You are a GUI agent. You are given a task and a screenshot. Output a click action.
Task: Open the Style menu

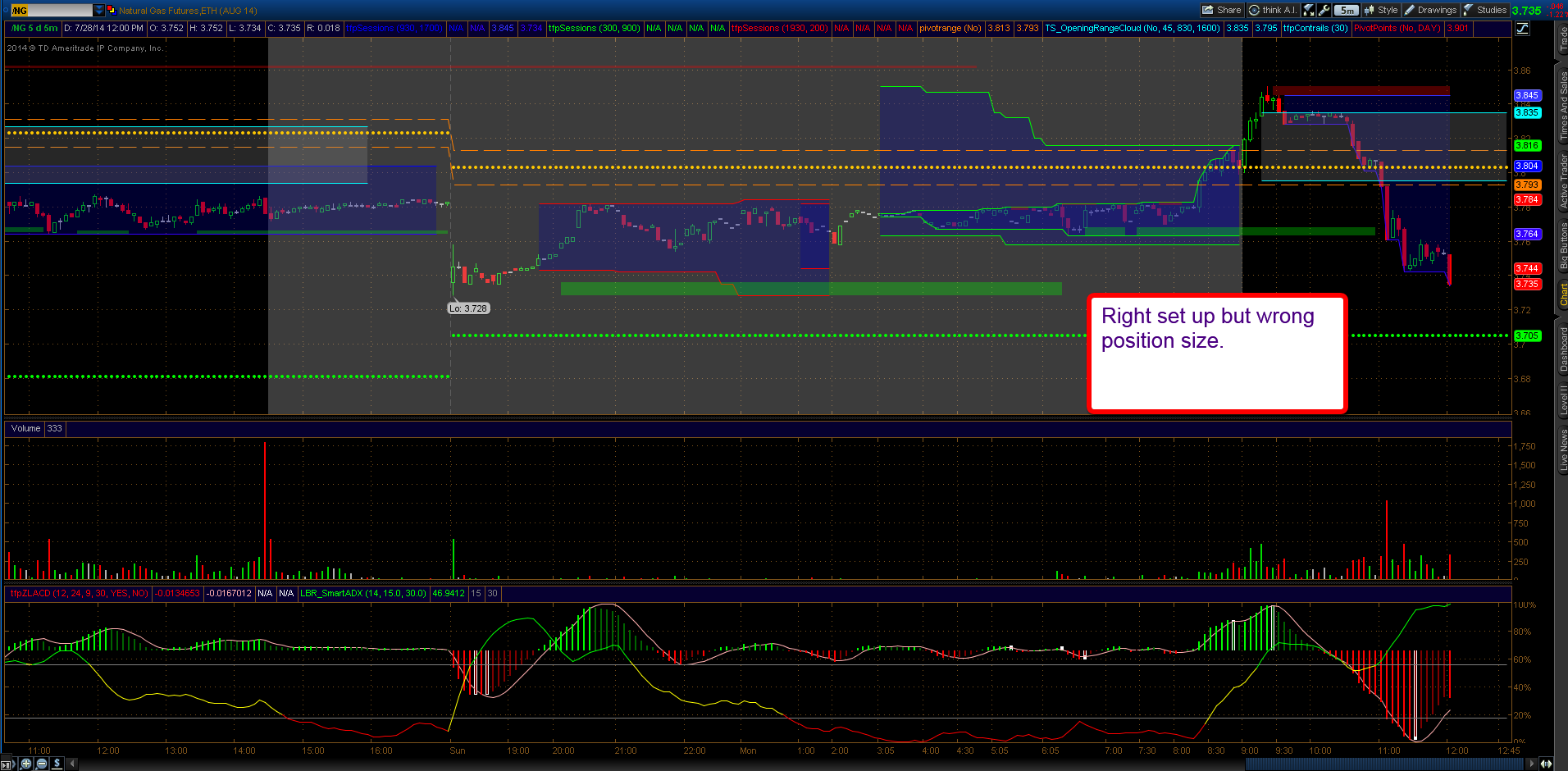[1381, 11]
